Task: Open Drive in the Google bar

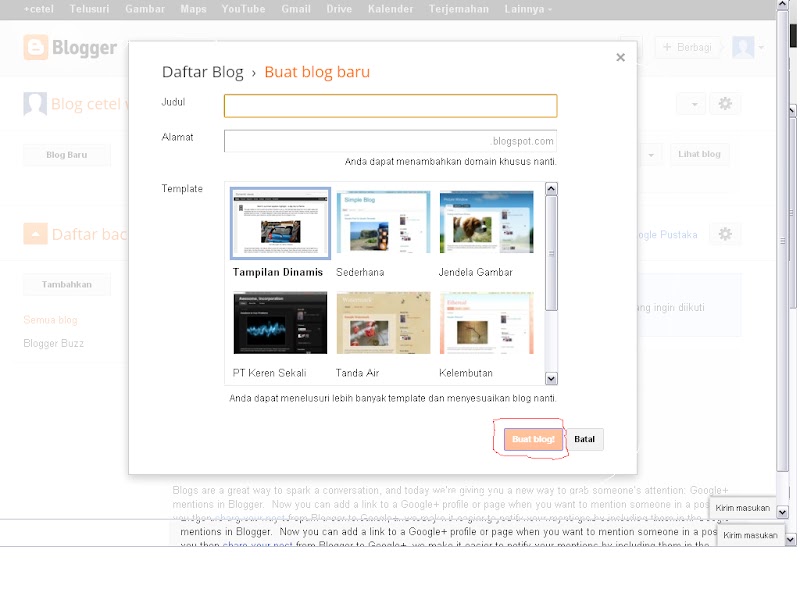Action: (339, 9)
